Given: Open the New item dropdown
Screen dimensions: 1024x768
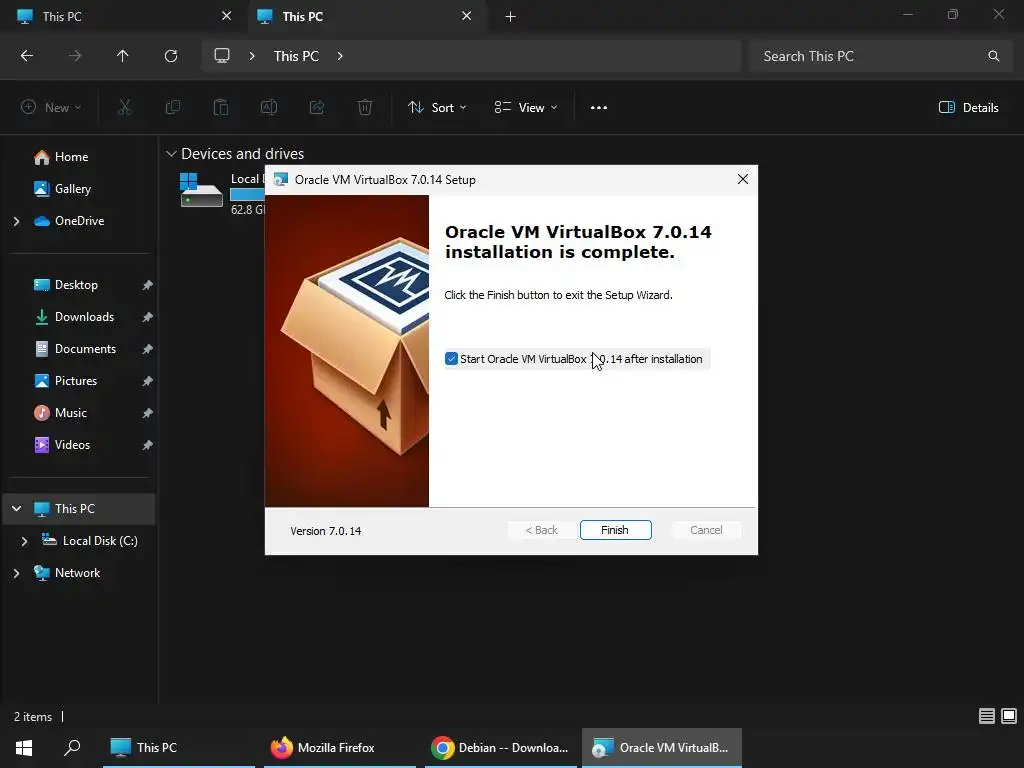Looking at the screenshot, I should [x=52, y=107].
